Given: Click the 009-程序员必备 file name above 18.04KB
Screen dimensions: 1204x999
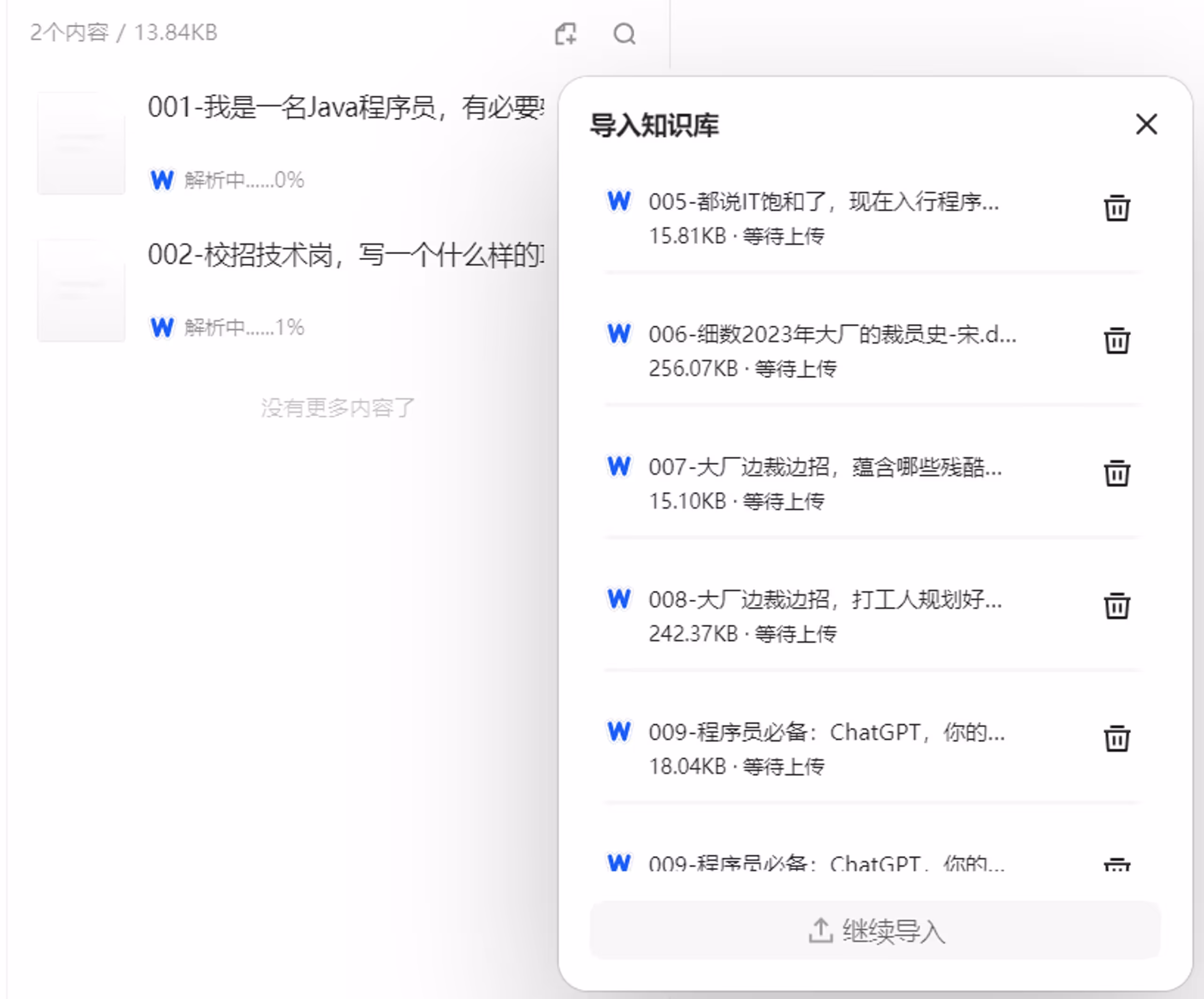Looking at the screenshot, I should point(827,732).
